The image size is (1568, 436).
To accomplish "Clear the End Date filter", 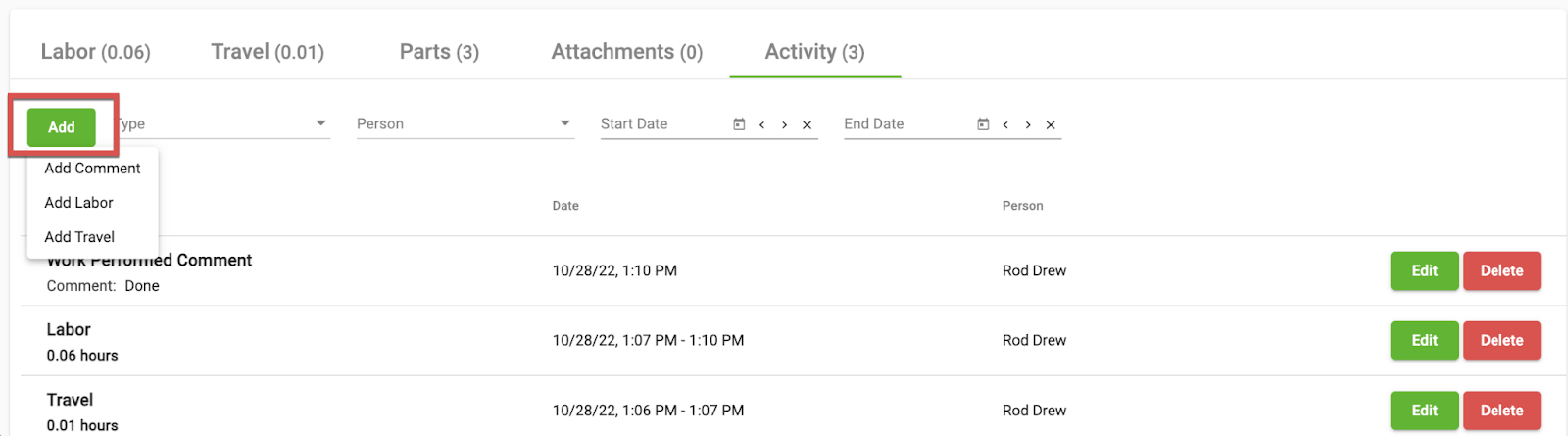I will point(1051,124).
